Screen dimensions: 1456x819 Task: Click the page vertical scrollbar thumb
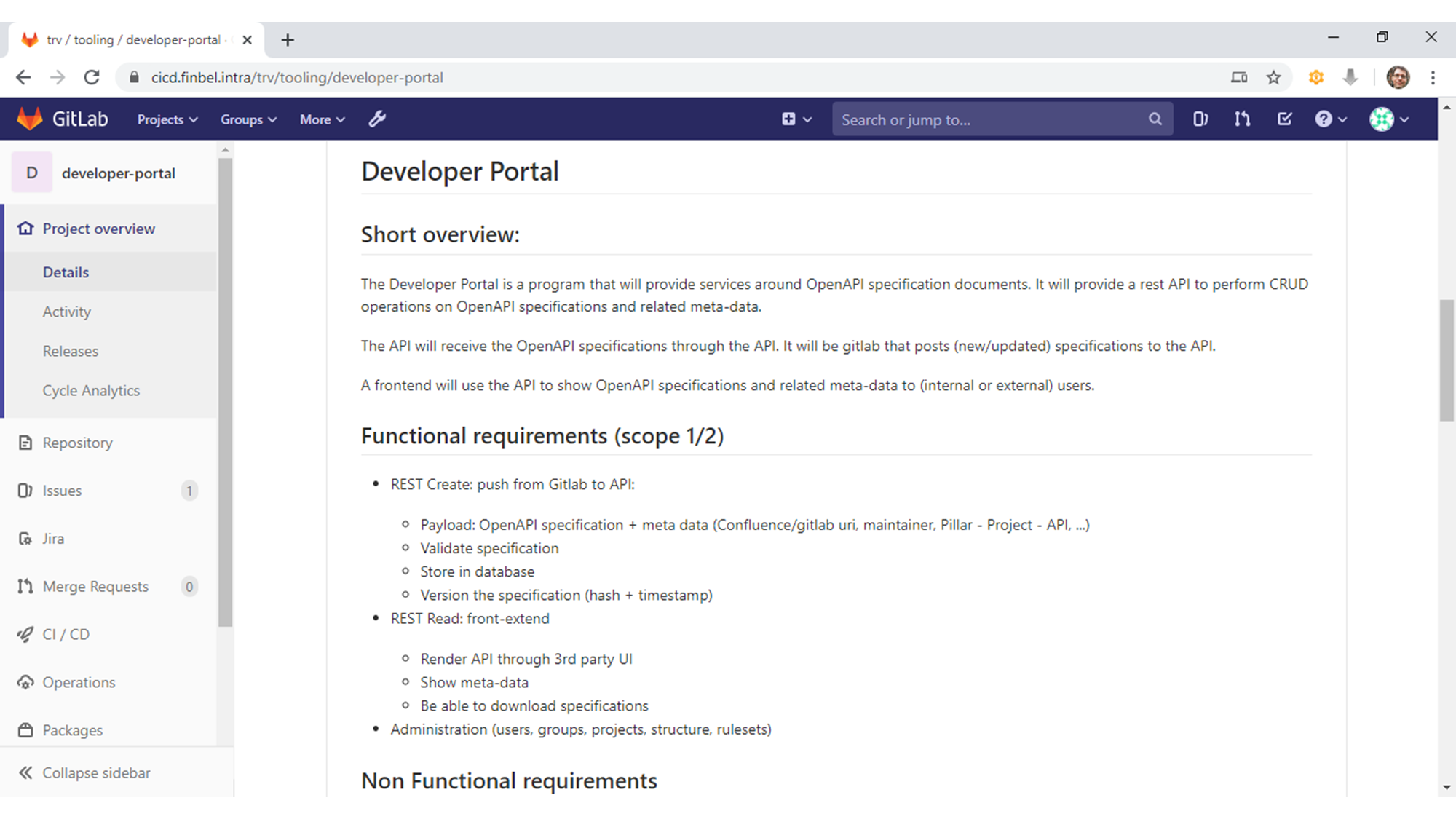click(x=1446, y=360)
